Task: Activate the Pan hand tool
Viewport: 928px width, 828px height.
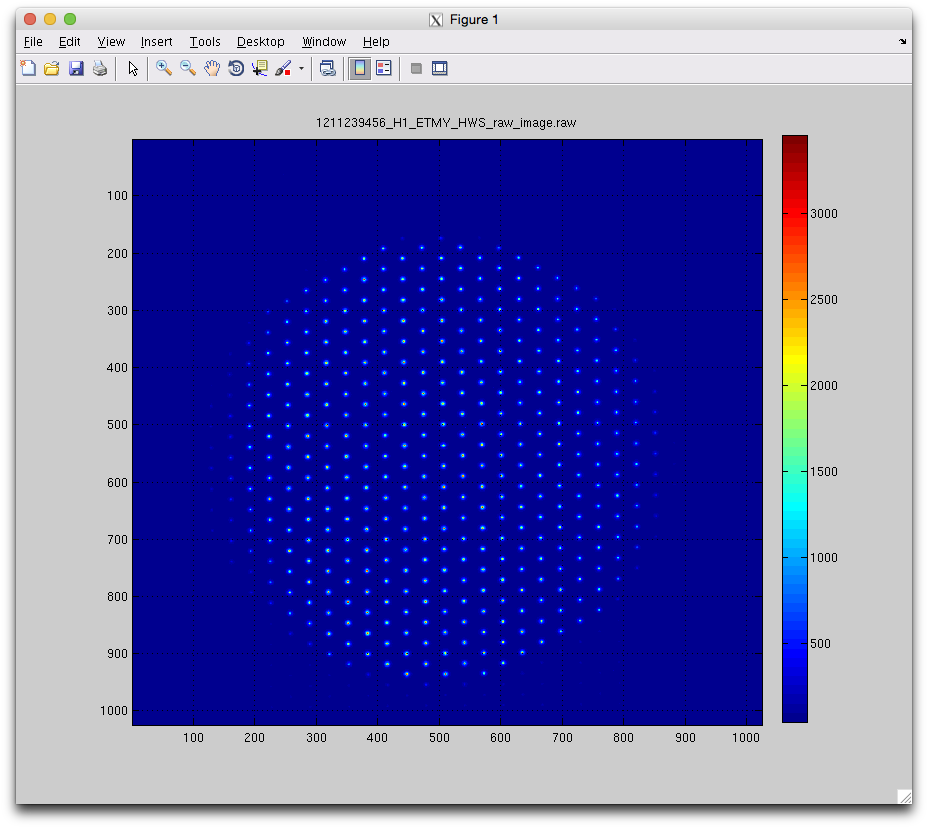Action: [x=212, y=69]
